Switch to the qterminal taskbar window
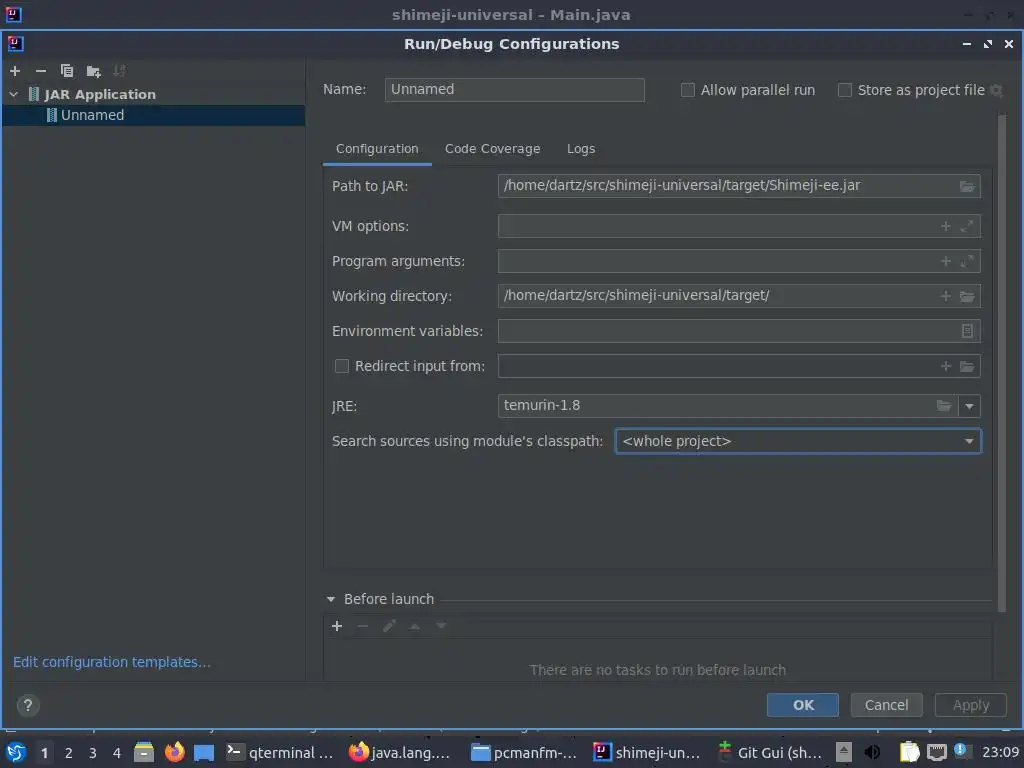Image resolution: width=1024 pixels, height=768 pixels. [280, 752]
